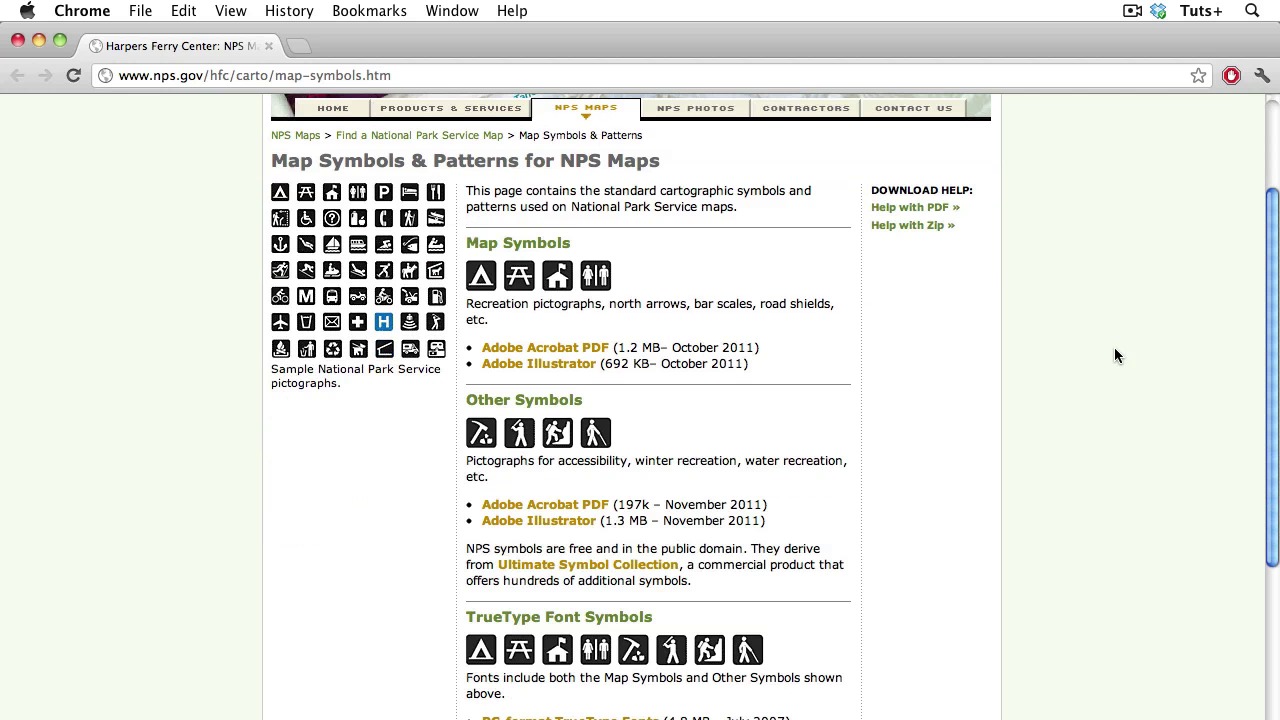Screen dimensions: 1280x720
Task: Open the File menu
Action: [x=140, y=11]
